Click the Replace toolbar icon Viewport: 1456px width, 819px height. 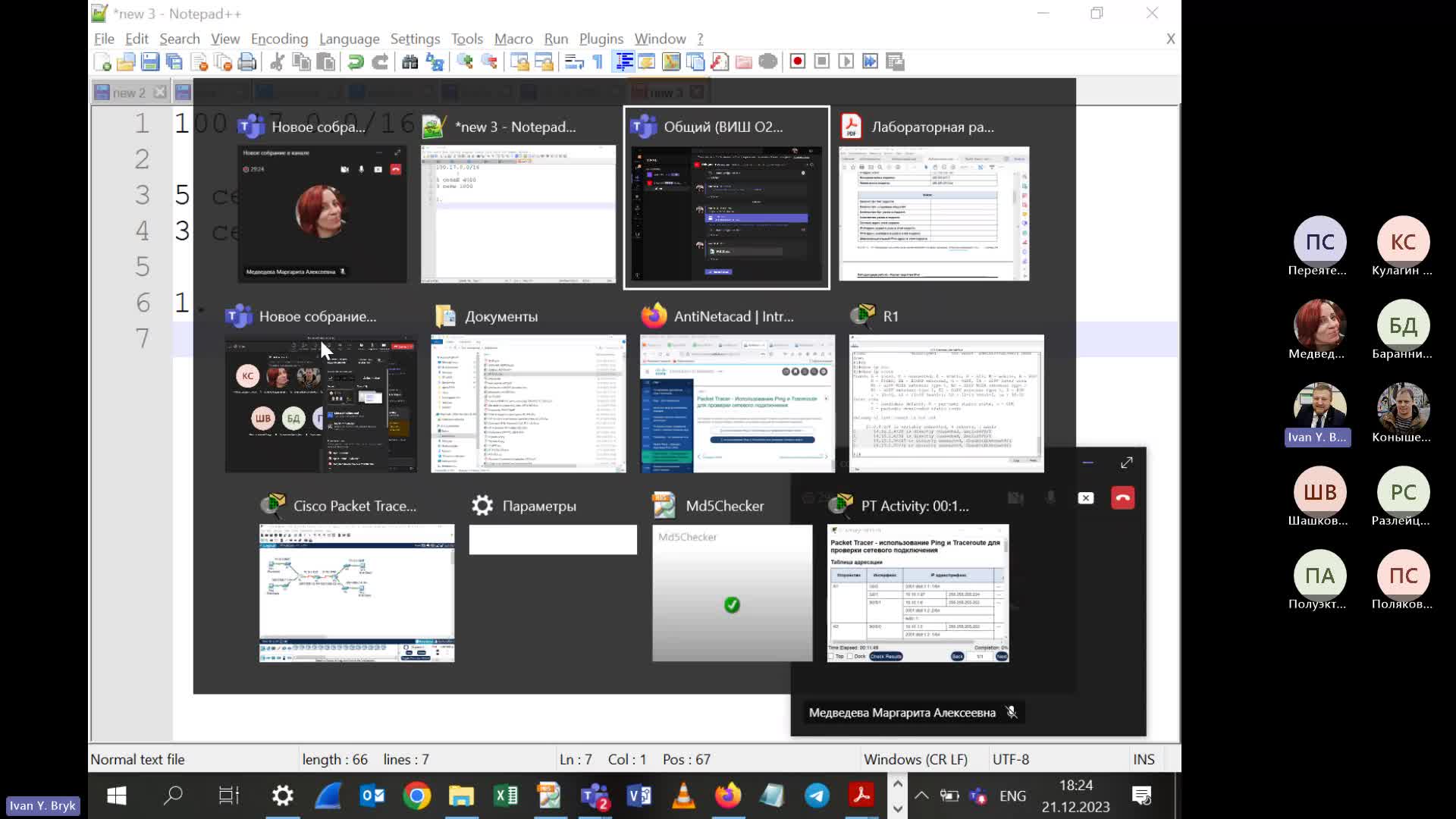click(x=435, y=62)
